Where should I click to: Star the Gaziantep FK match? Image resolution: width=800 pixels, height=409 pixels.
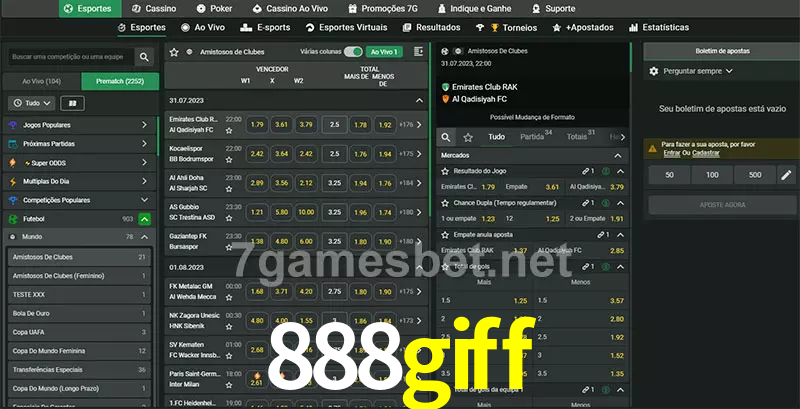click(x=229, y=247)
